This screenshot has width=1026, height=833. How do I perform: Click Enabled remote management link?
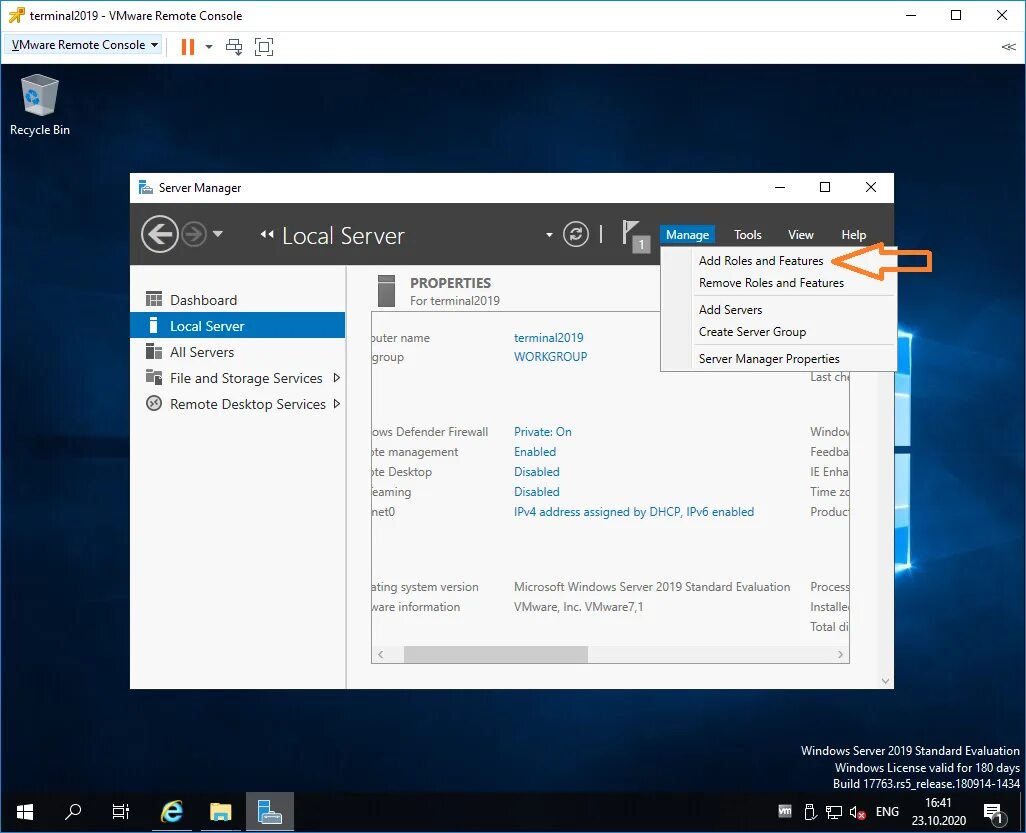pyautogui.click(x=535, y=452)
